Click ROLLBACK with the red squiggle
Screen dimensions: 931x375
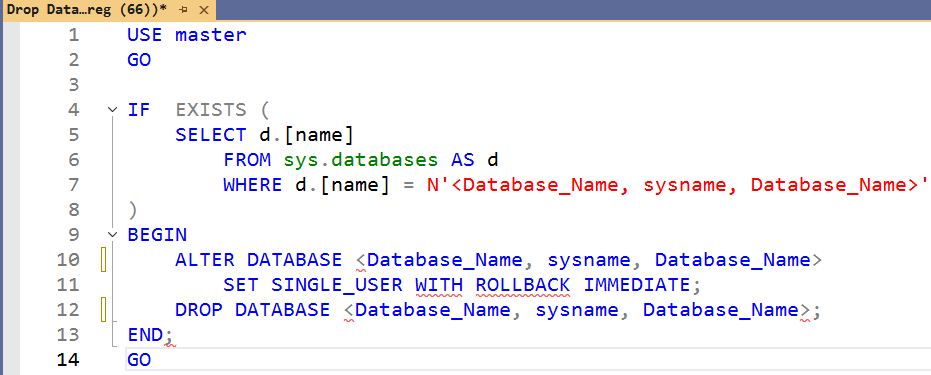pos(522,285)
